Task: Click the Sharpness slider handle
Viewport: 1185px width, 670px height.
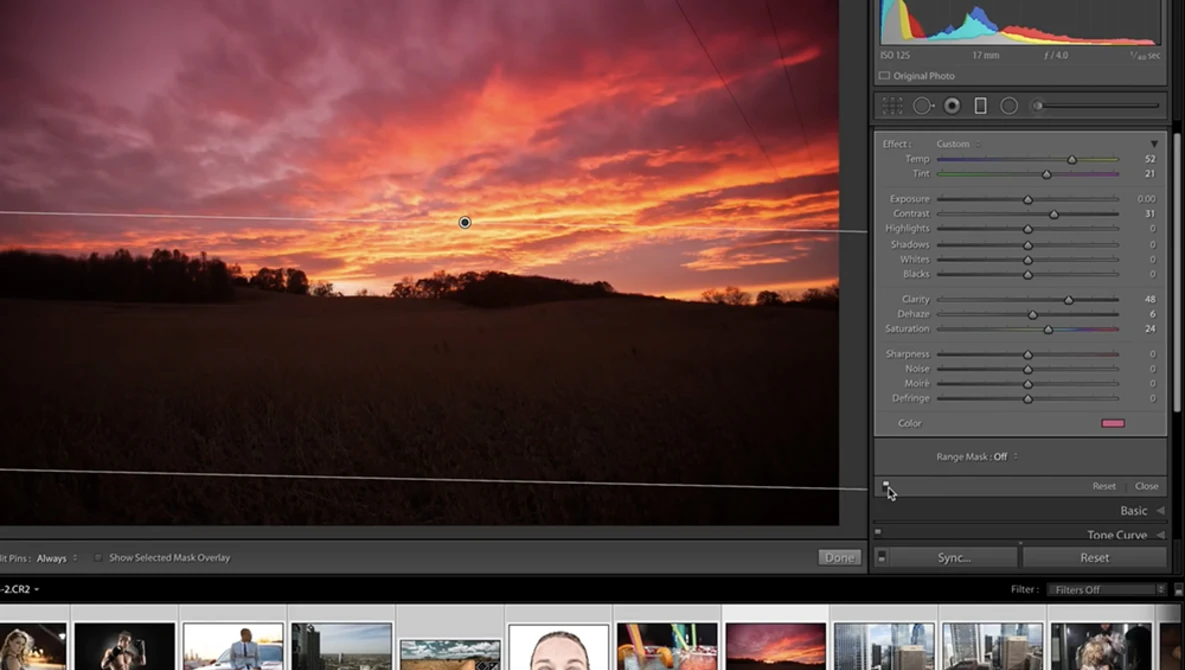Action: [1028, 354]
